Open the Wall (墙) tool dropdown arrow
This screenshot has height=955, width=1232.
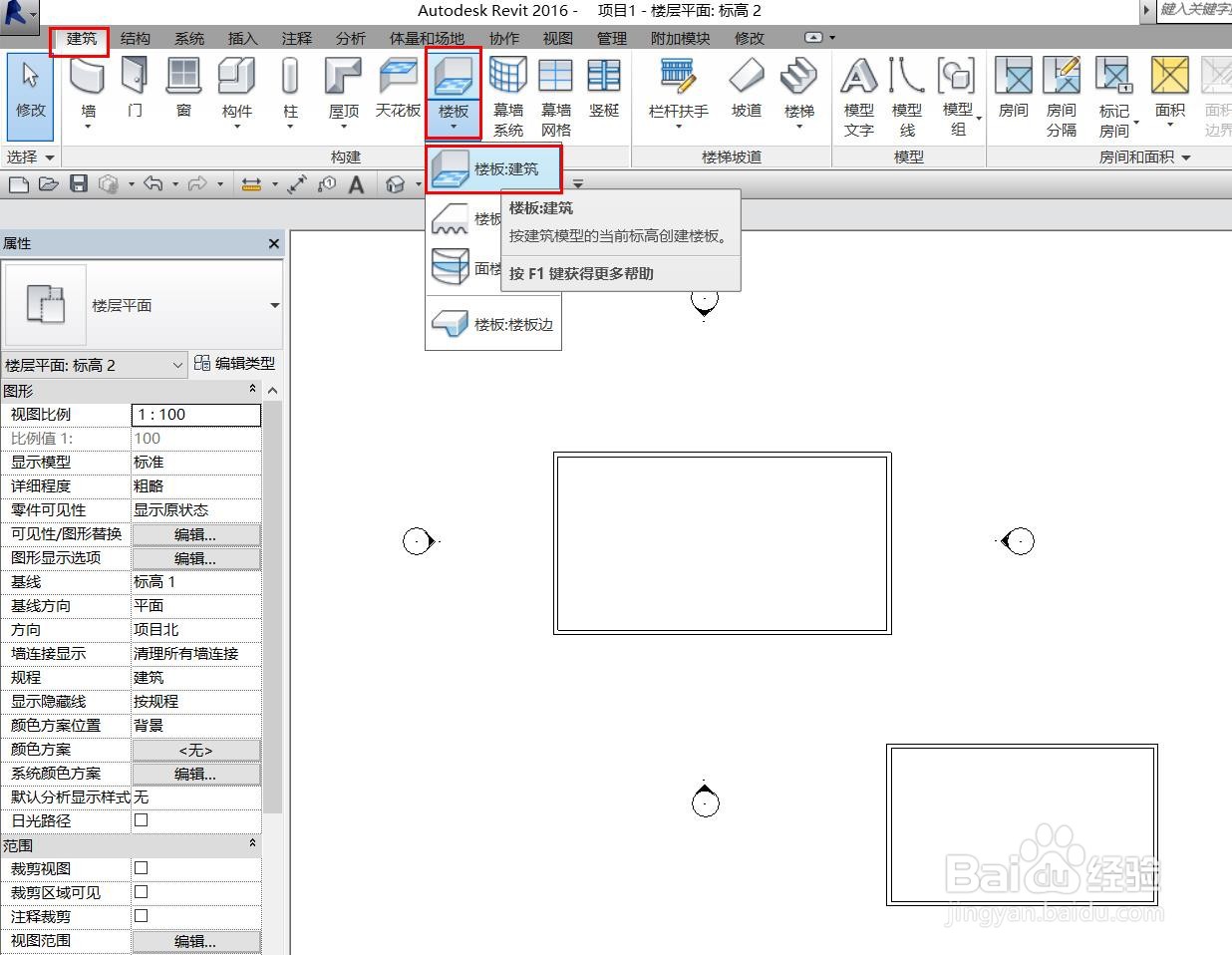coord(89,128)
